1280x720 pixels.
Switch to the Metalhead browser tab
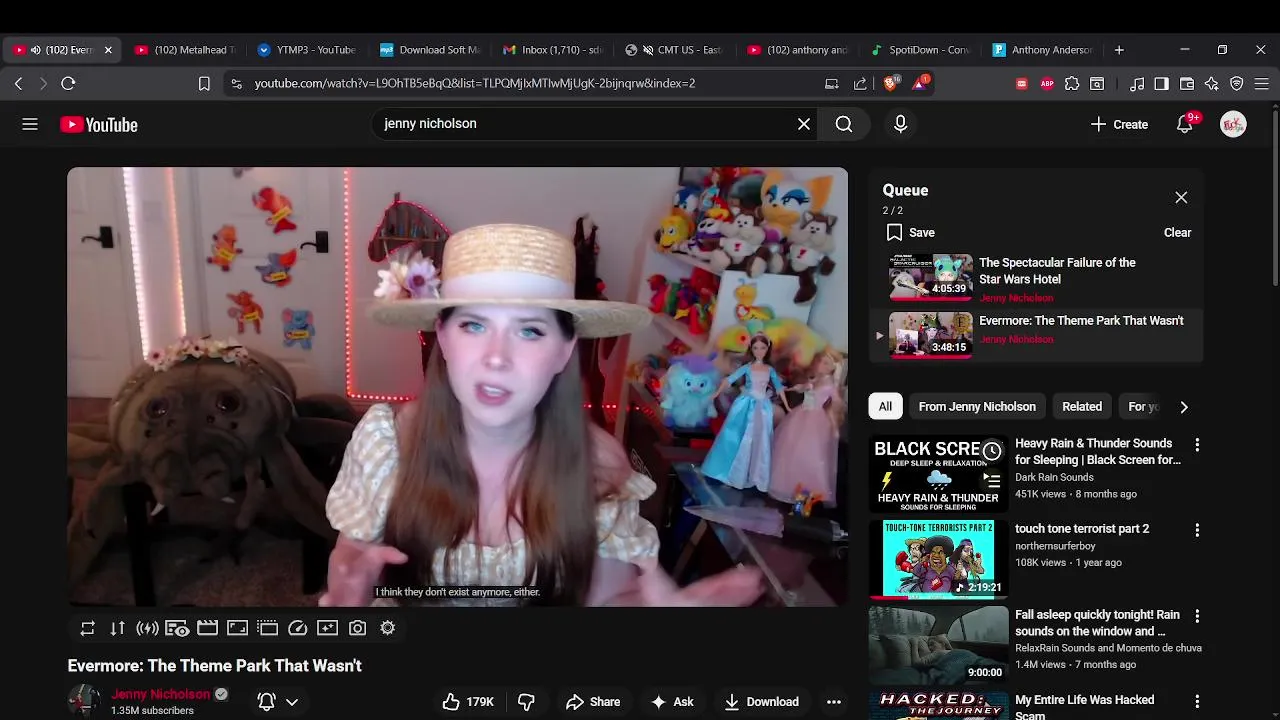[186, 50]
